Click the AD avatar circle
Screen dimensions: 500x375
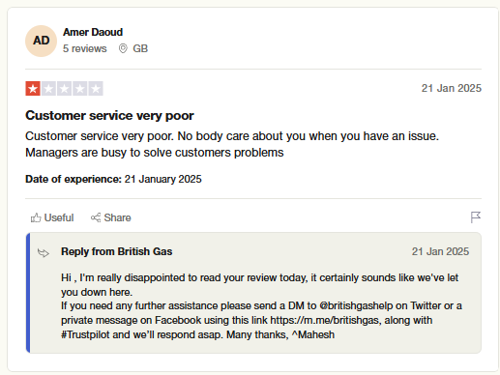[x=41, y=41]
